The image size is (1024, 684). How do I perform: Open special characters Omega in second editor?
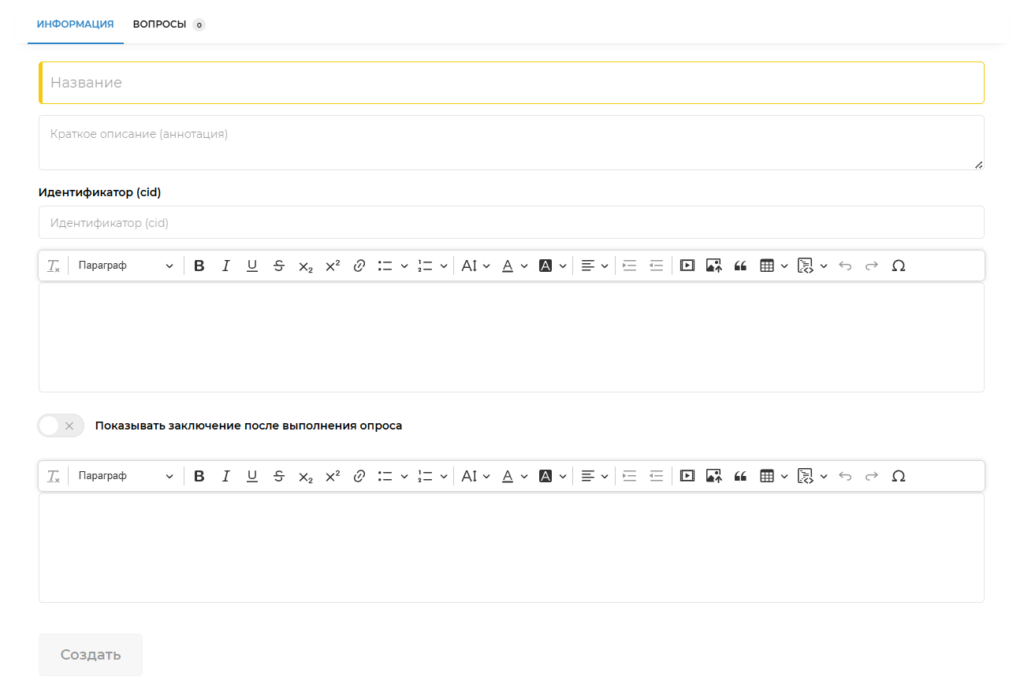(898, 476)
